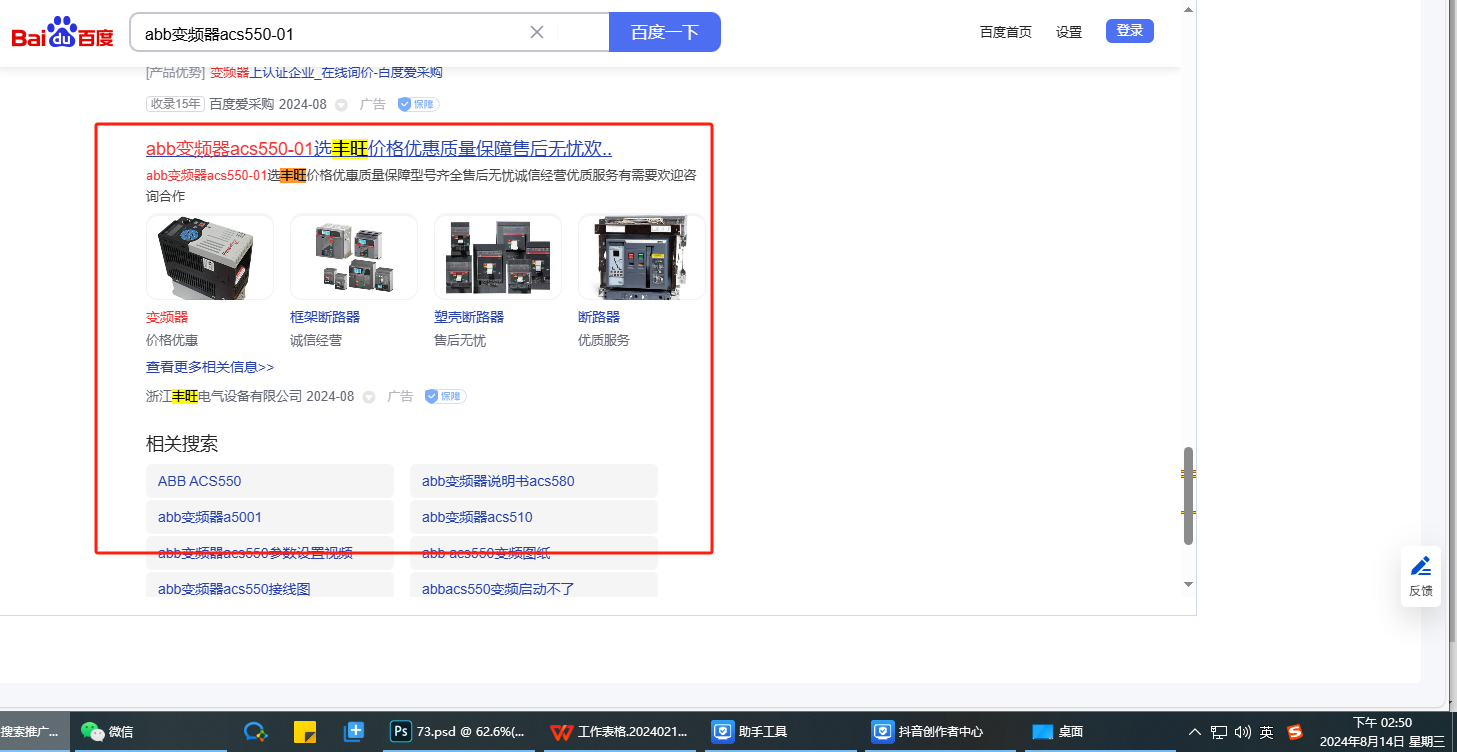The image size is (1457, 752).
Task: Switch to Photoshop 73.psd in taskbar
Action: click(x=457, y=731)
